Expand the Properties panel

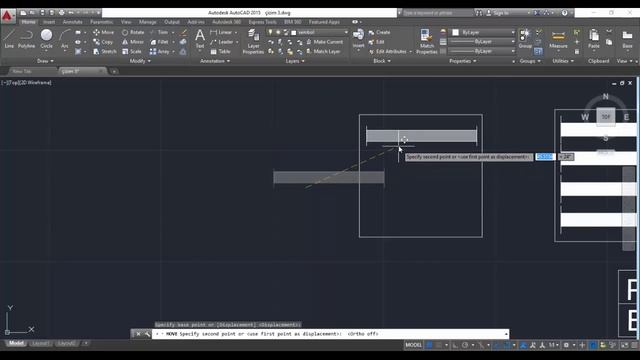click(x=463, y=61)
